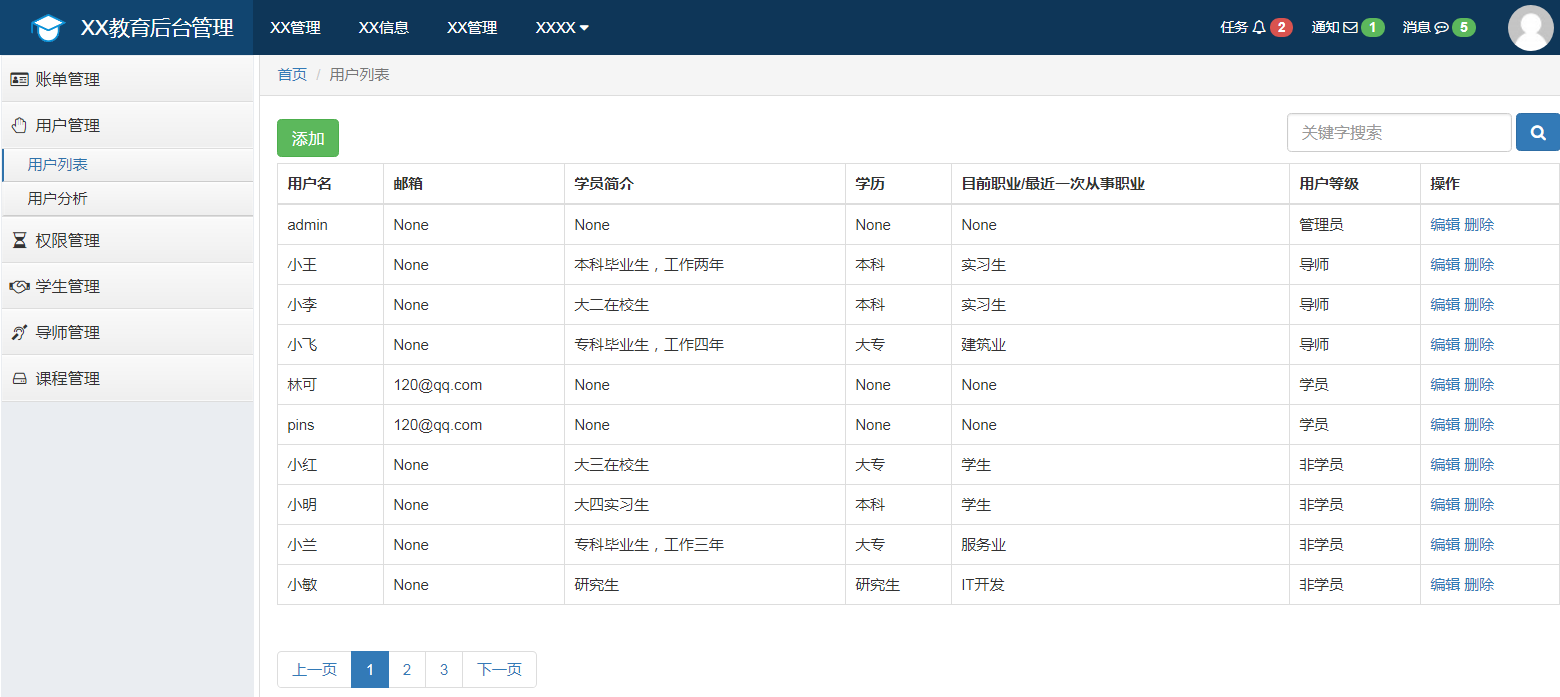Edit user 小飞
Screen dimensions: 1560x697
click(x=1445, y=345)
